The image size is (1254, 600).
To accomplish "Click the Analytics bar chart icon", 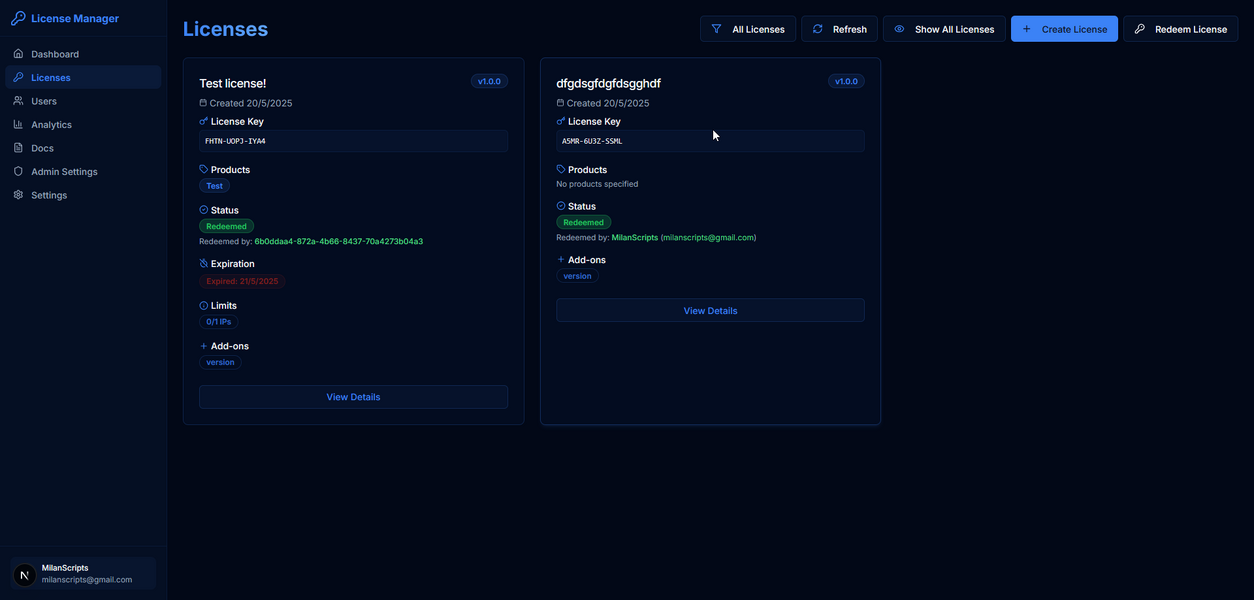I will tap(18, 124).
